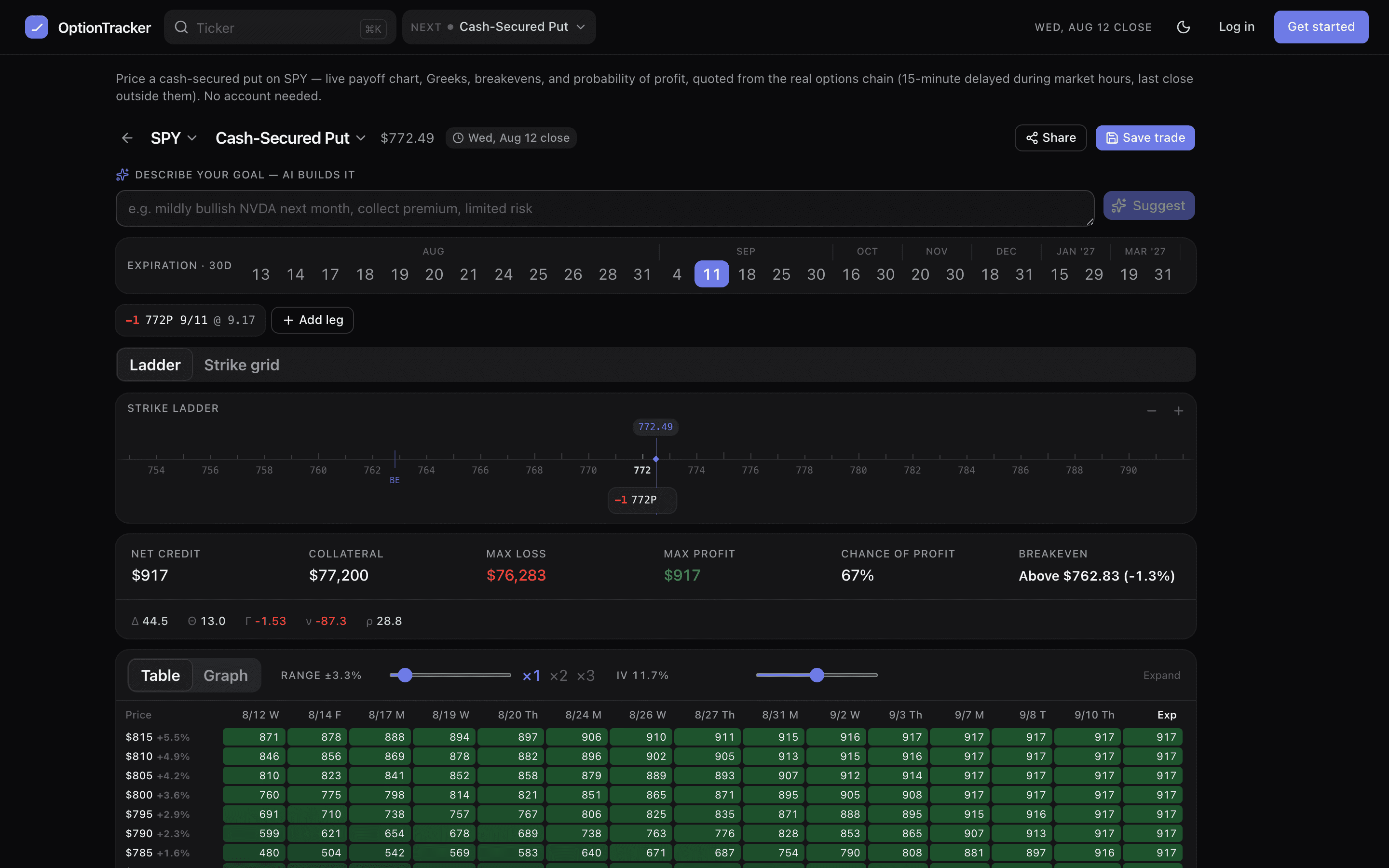Click the Log in link
1389x868 pixels.
pos(1236,27)
